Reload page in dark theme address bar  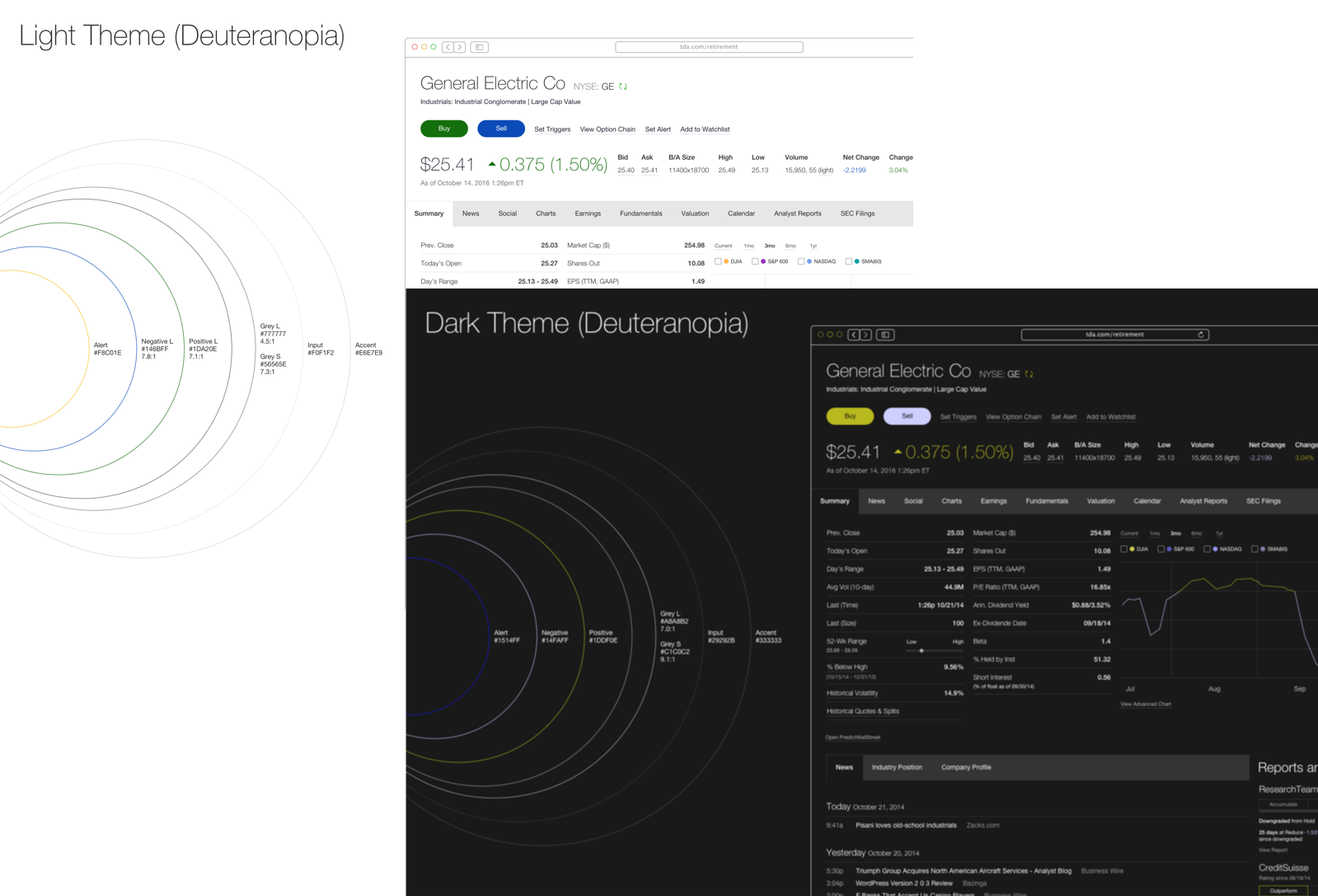pyautogui.click(x=1202, y=335)
